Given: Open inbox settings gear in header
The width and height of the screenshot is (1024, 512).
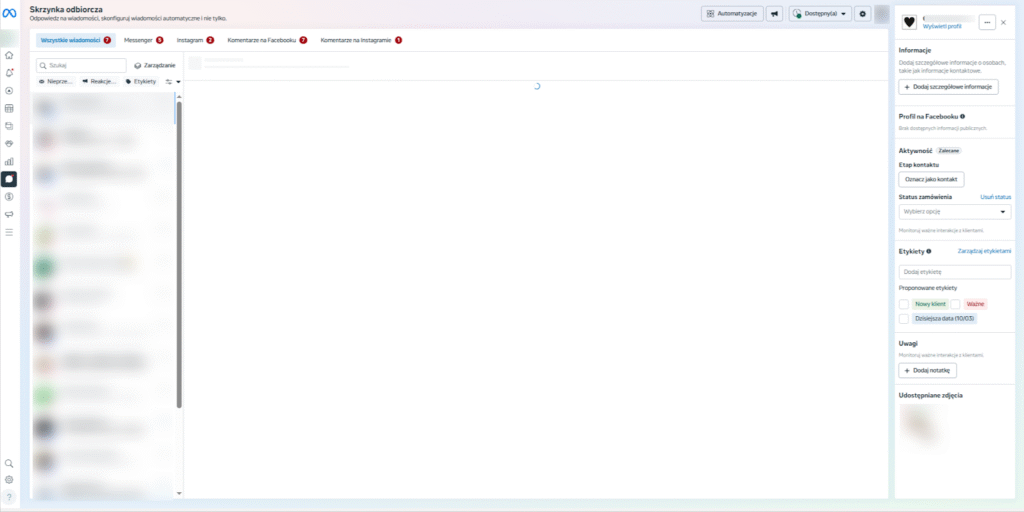Looking at the screenshot, I should [863, 14].
